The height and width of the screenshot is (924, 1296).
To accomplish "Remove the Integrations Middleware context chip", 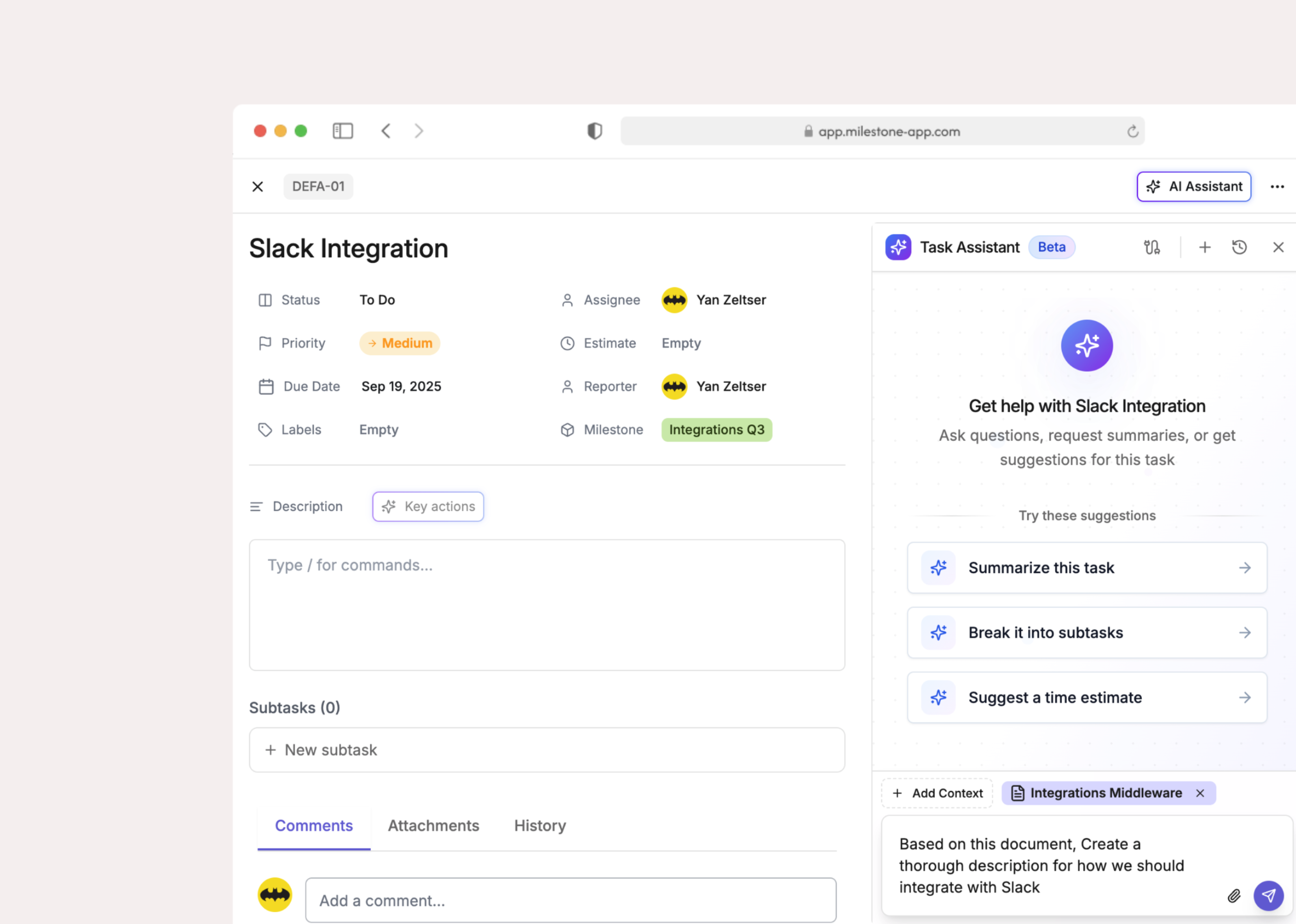I will click(x=1200, y=793).
